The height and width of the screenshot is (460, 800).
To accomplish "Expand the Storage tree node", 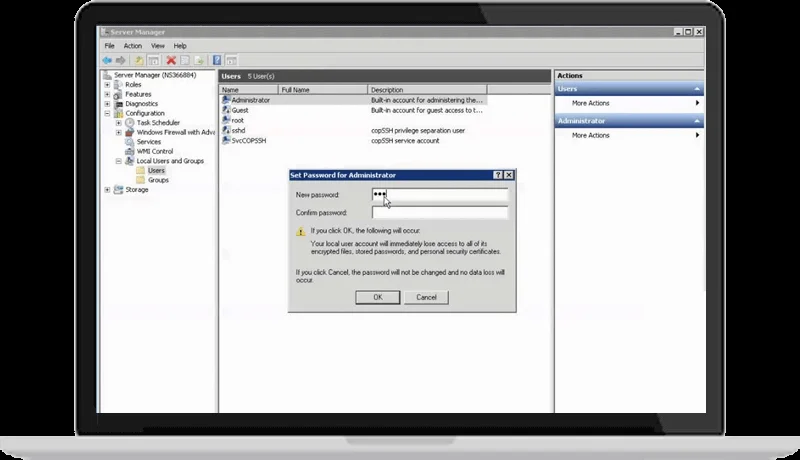I will point(107,190).
